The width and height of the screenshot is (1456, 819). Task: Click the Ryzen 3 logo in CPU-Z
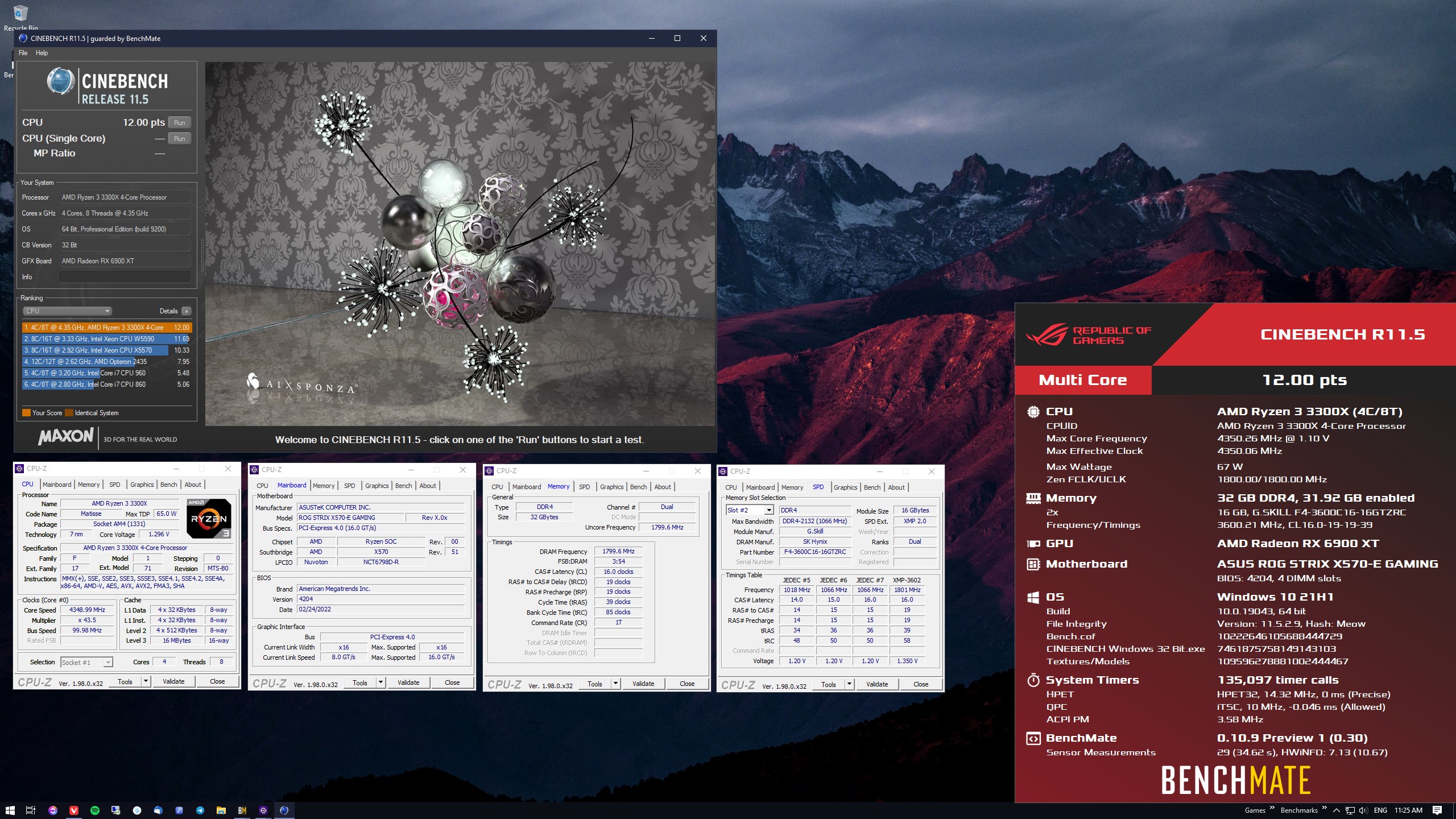209,518
